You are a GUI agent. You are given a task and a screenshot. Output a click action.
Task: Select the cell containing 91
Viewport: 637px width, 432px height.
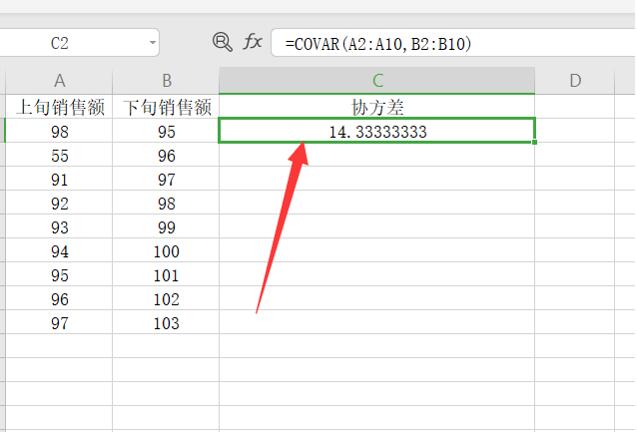[x=60, y=180]
